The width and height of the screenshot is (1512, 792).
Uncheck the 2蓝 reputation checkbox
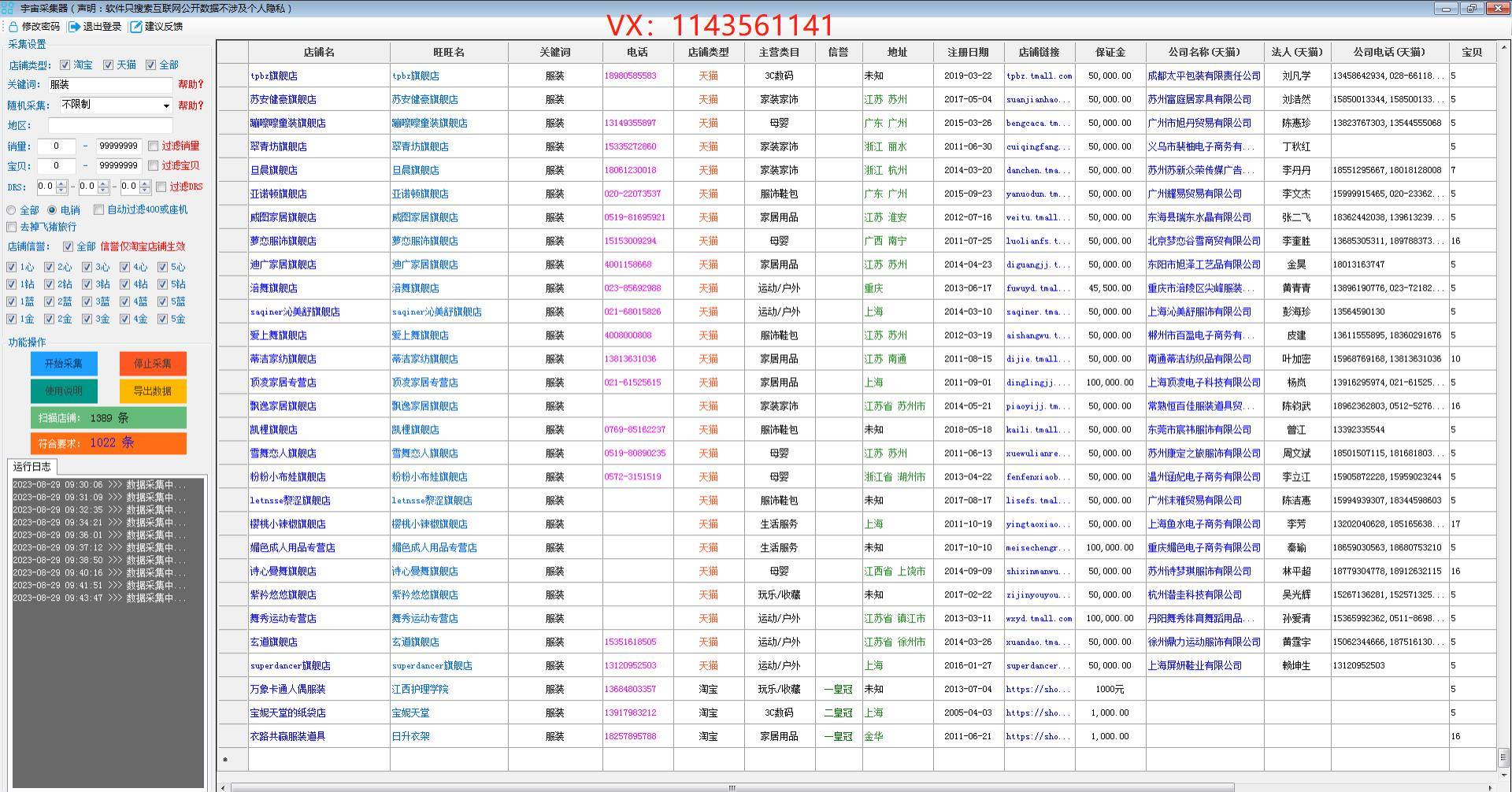50,302
